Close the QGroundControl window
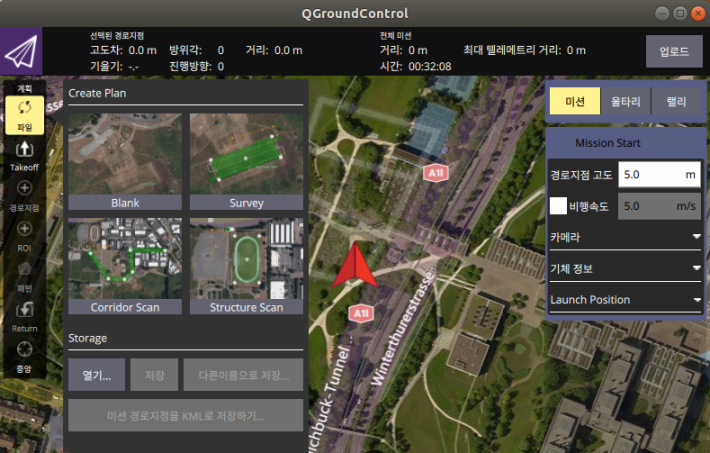 click(698, 13)
